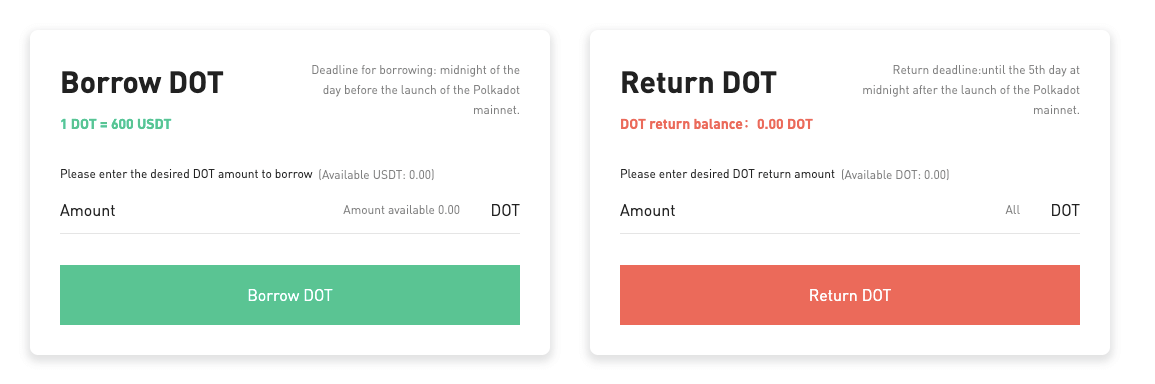Click the return deadline note

coord(971,90)
